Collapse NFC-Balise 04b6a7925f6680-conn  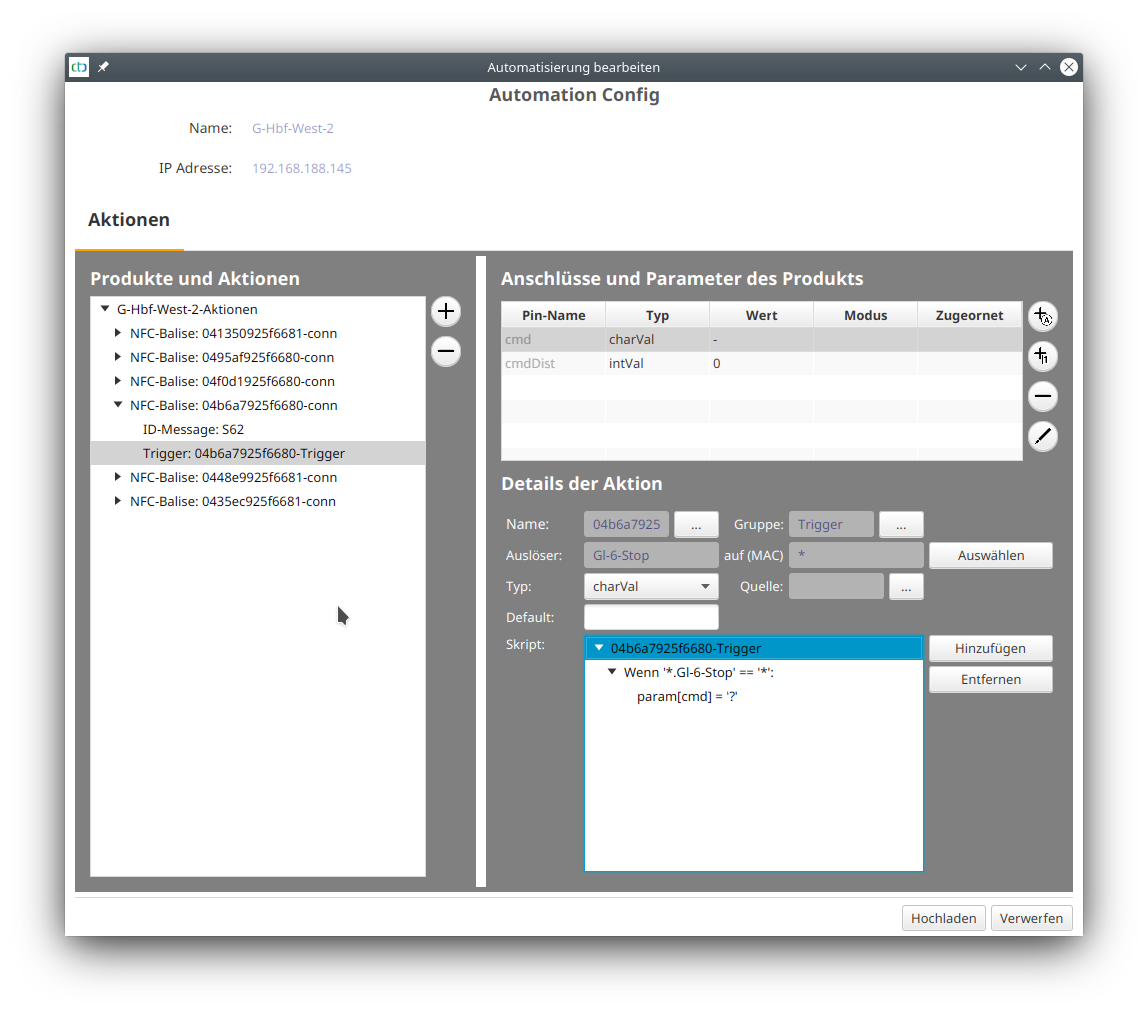coord(118,405)
